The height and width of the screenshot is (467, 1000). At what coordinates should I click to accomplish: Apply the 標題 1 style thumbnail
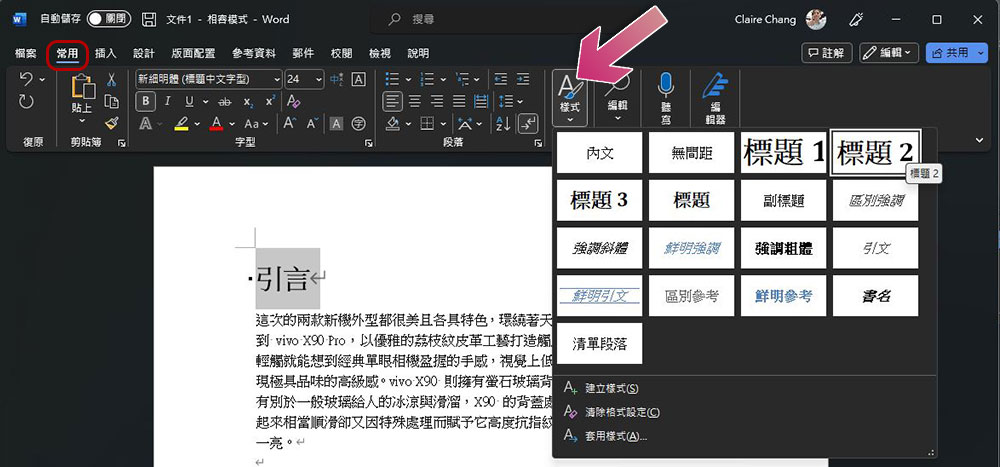783,153
